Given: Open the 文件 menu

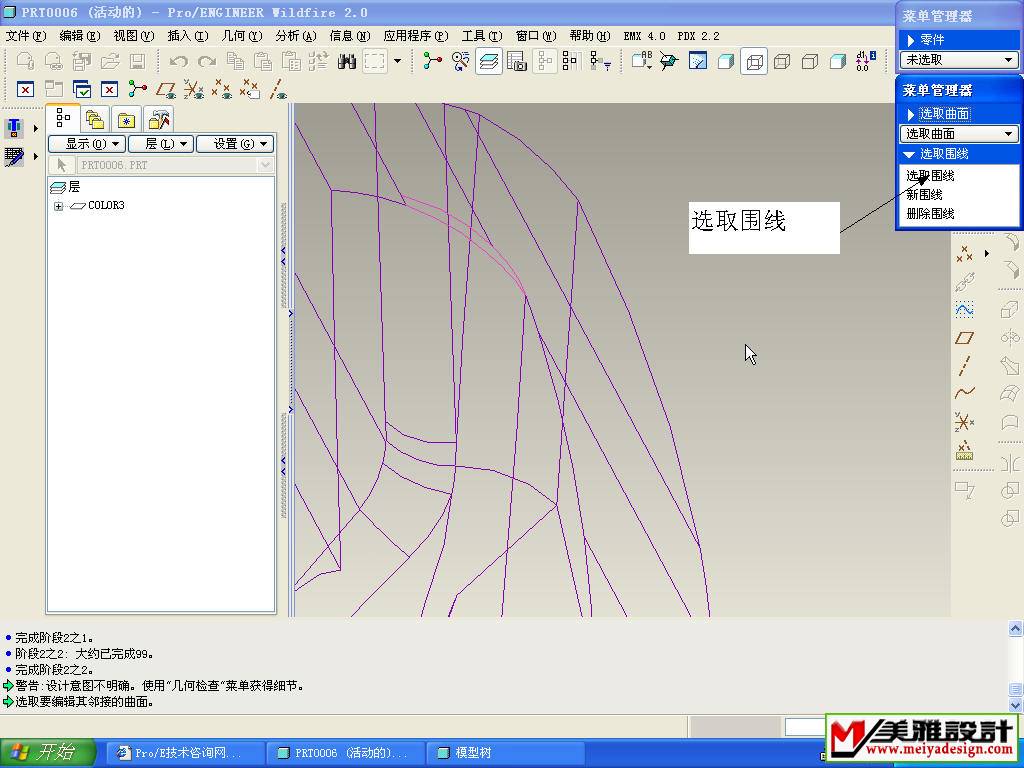Looking at the screenshot, I should click(x=25, y=36).
